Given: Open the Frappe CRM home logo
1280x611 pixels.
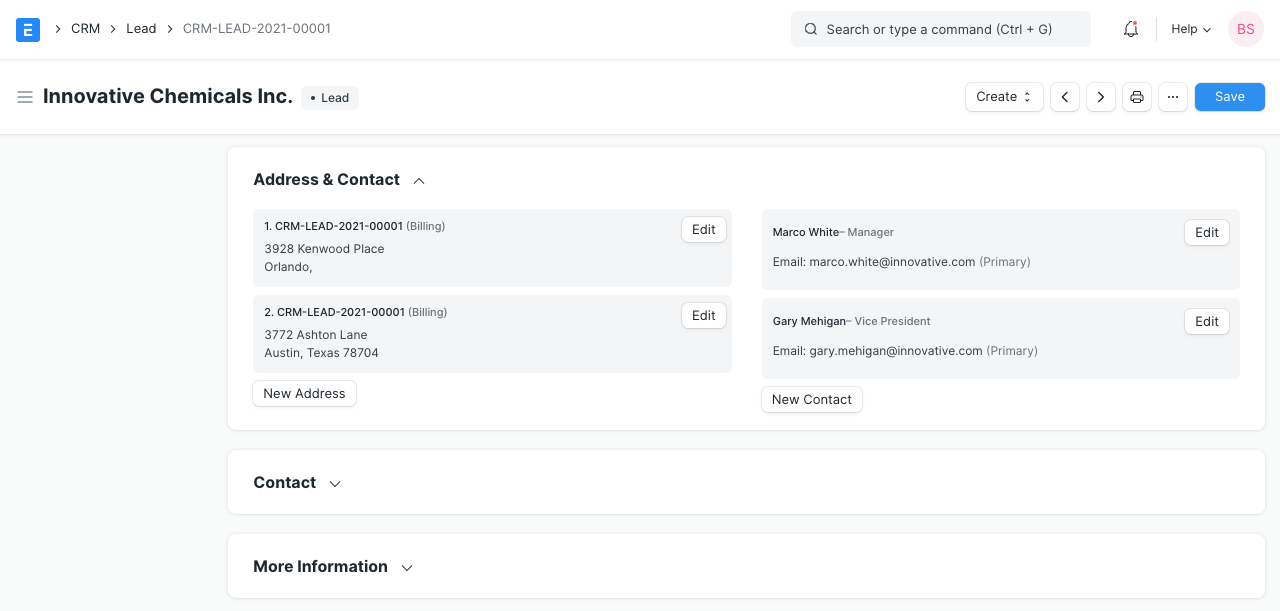Looking at the screenshot, I should 27,29.
